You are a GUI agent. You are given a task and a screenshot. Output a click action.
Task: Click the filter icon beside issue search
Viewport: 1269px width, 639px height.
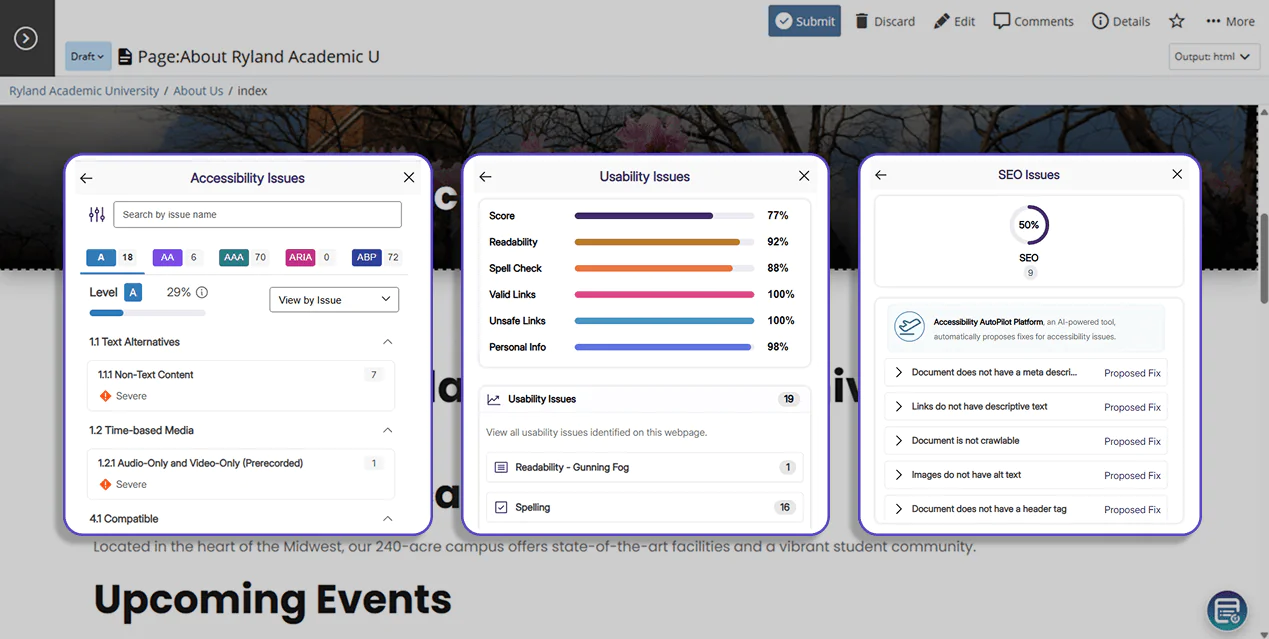95,214
